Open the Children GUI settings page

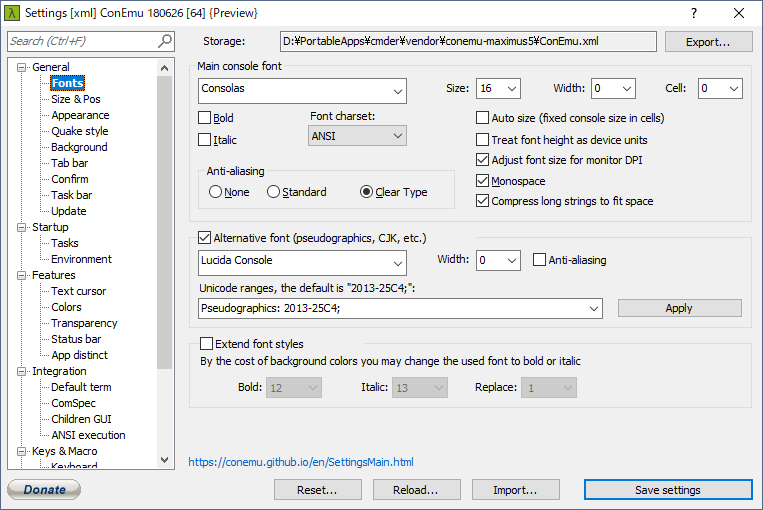coord(81,419)
